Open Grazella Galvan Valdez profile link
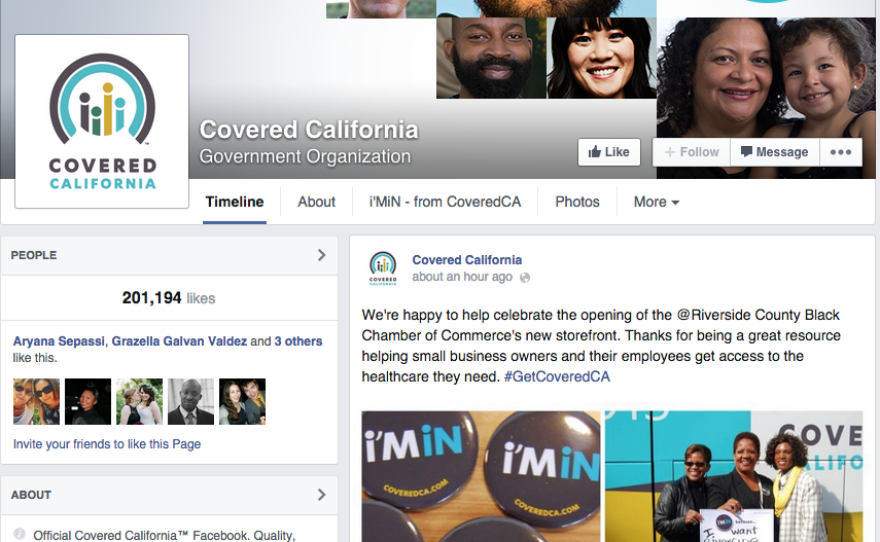Viewport: 880px width, 542px height. click(x=179, y=341)
